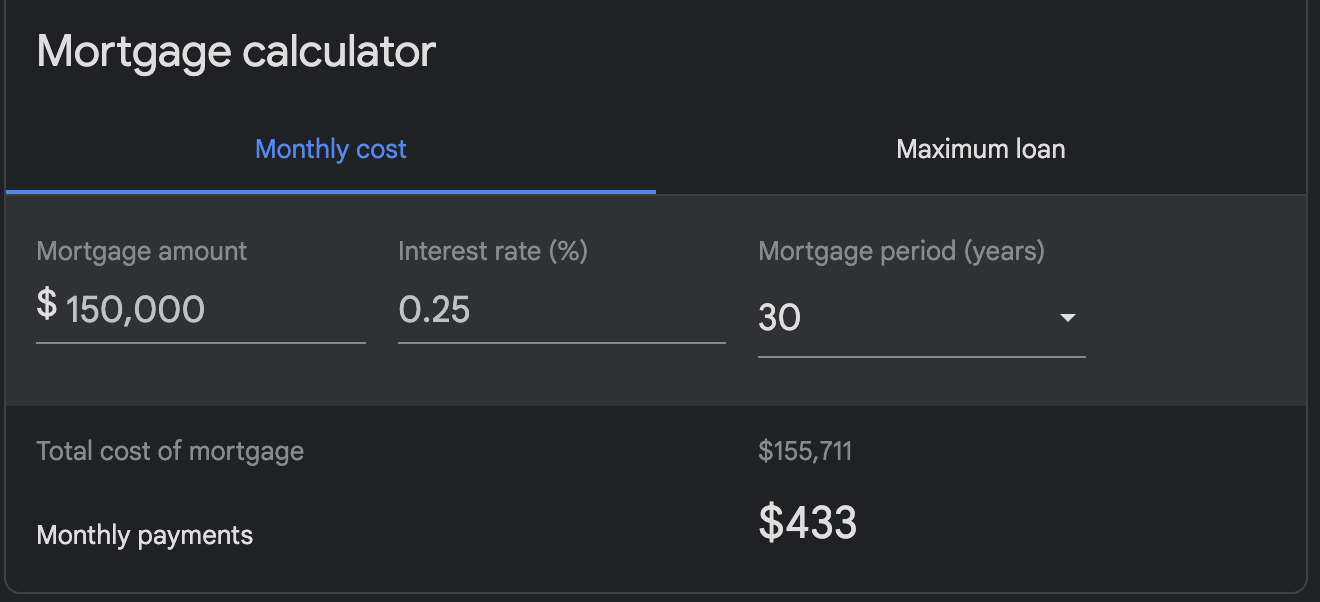
Task: Click the underline beneath the mortgage amount field
Action: click(200, 343)
